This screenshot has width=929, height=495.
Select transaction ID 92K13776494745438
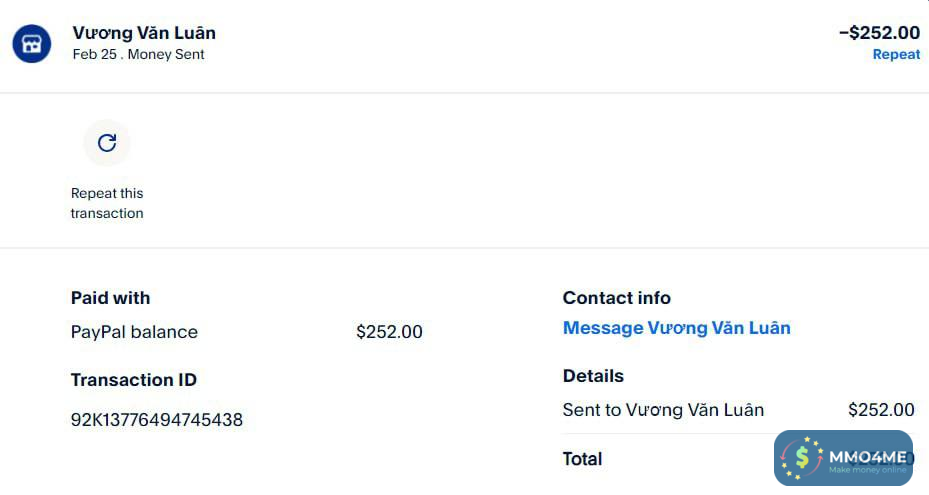pos(157,420)
